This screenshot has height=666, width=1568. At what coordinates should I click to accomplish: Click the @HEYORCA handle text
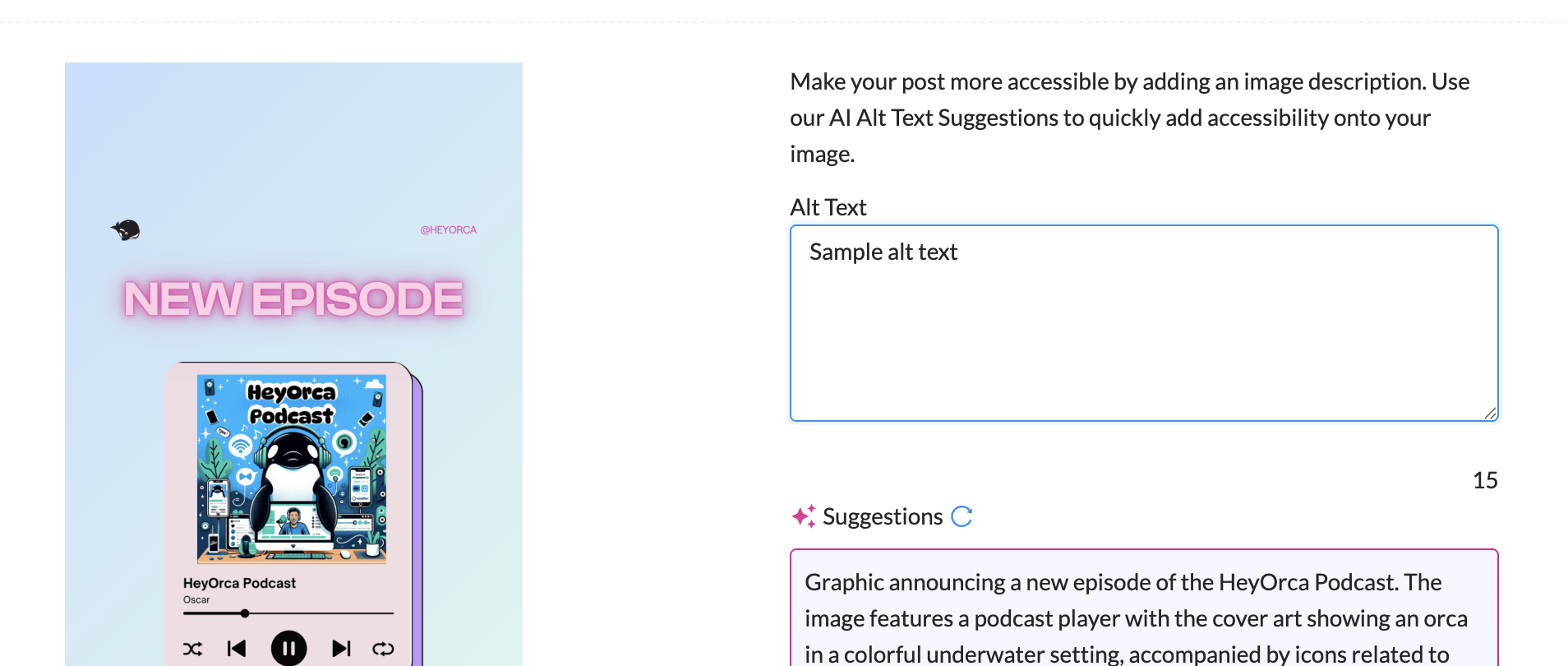click(449, 230)
